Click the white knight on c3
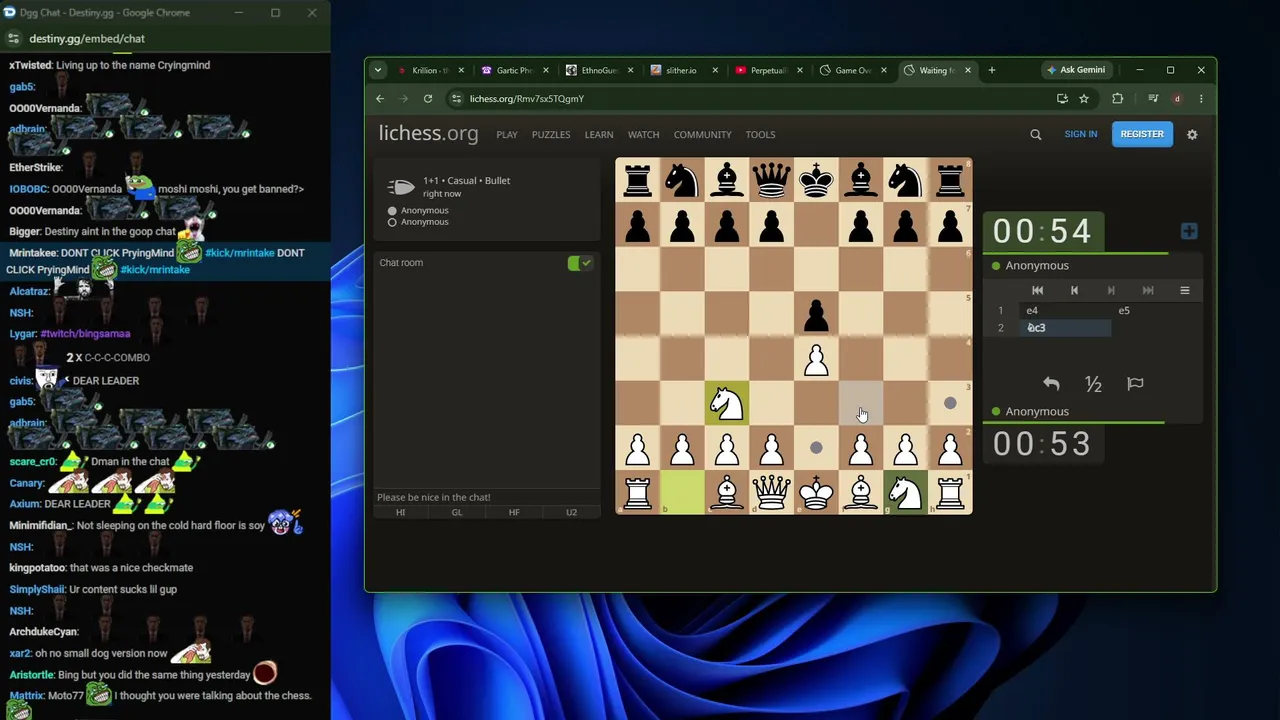 (727, 403)
